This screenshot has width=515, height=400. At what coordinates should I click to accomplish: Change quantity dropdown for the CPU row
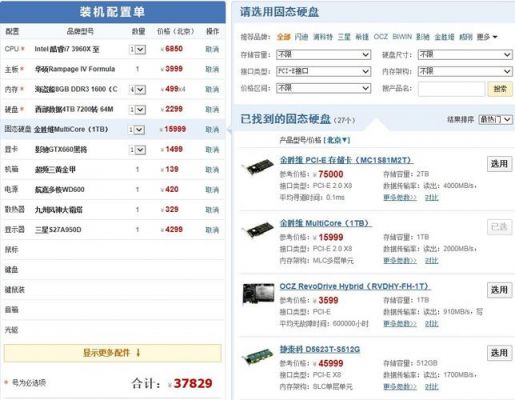pyautogui.click(x=137, y=50)
